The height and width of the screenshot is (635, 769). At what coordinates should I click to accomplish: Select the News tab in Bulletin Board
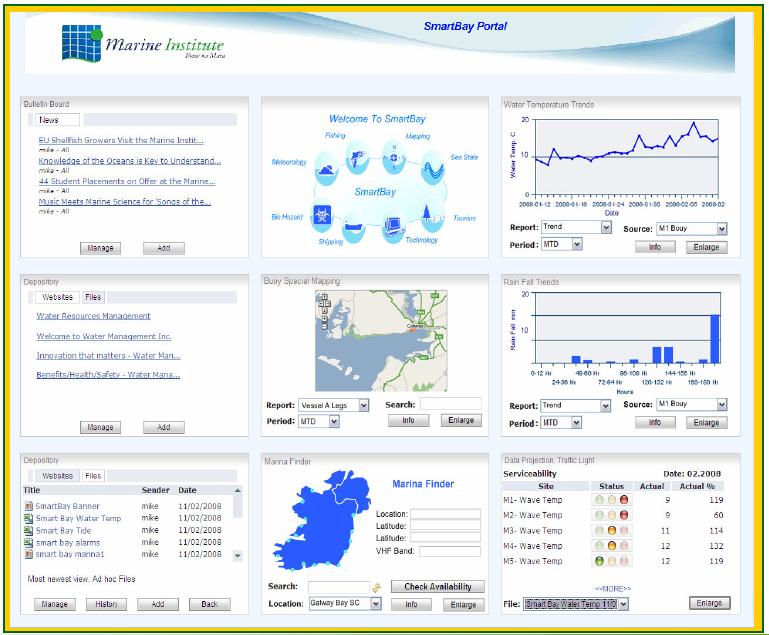(56, 120)
